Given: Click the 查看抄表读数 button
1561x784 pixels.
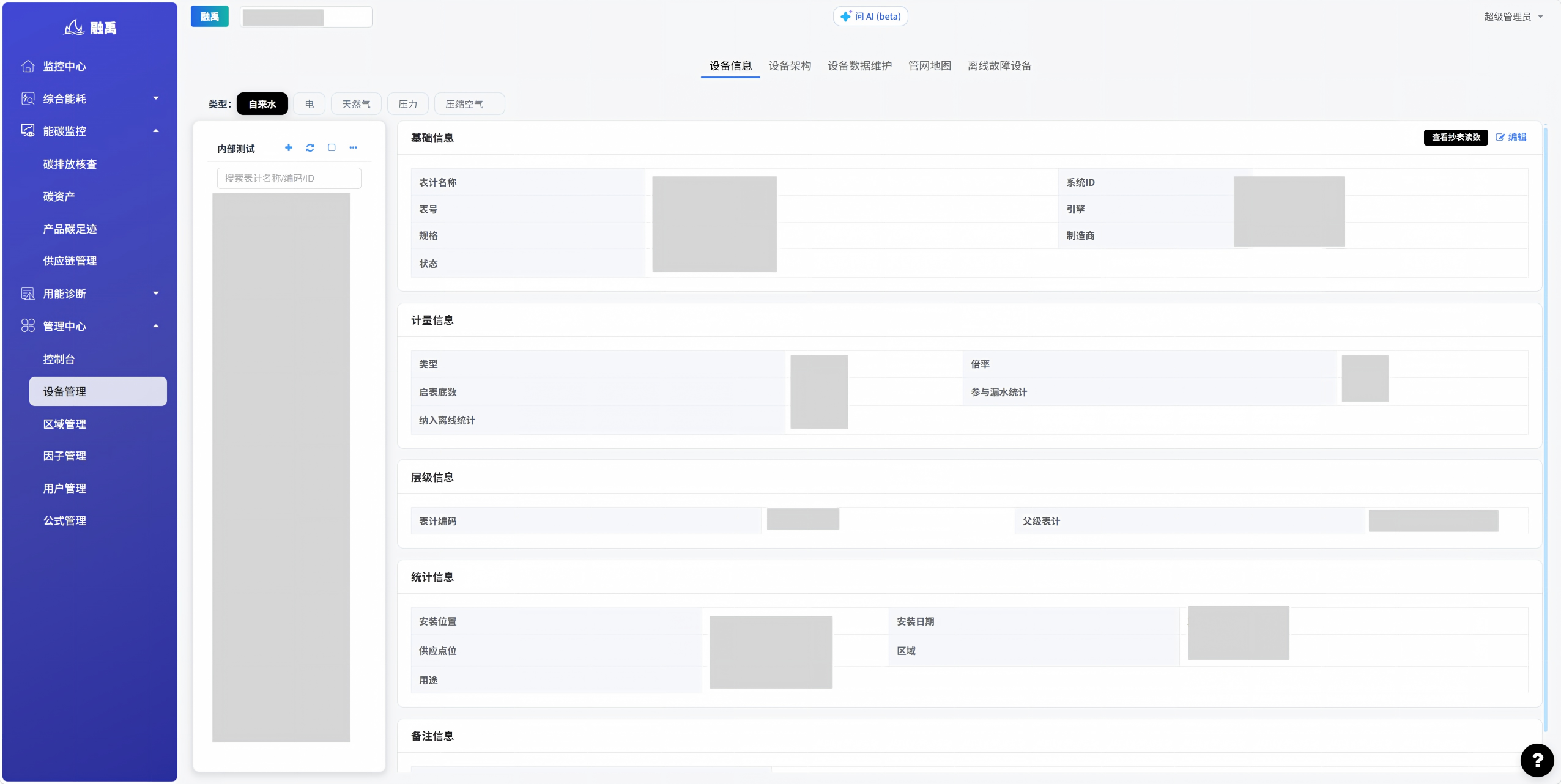Looking at the screenshot, I should click(1456, 137).
